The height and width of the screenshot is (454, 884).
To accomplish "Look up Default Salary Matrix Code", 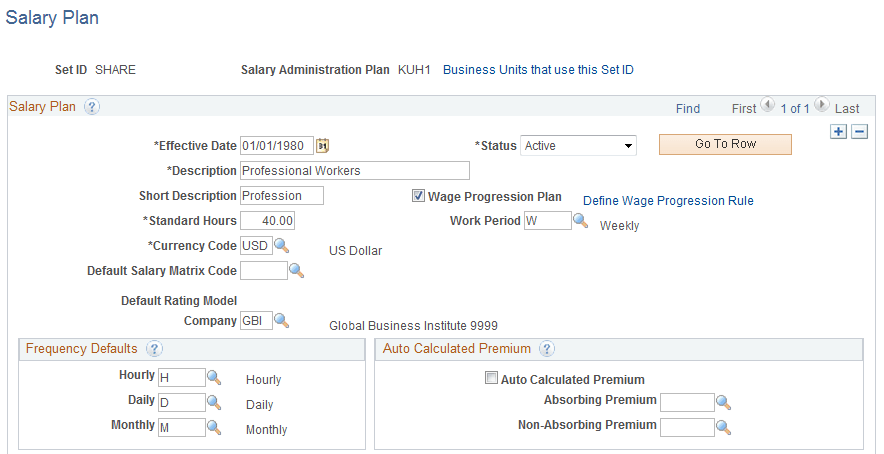I will [297, 271].
